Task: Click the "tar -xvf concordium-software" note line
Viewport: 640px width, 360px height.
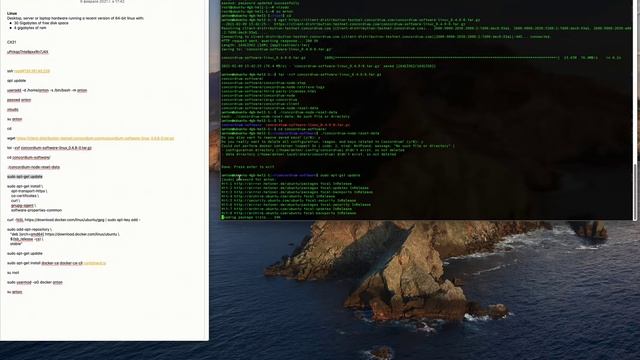Action: [x=49, y=148]
